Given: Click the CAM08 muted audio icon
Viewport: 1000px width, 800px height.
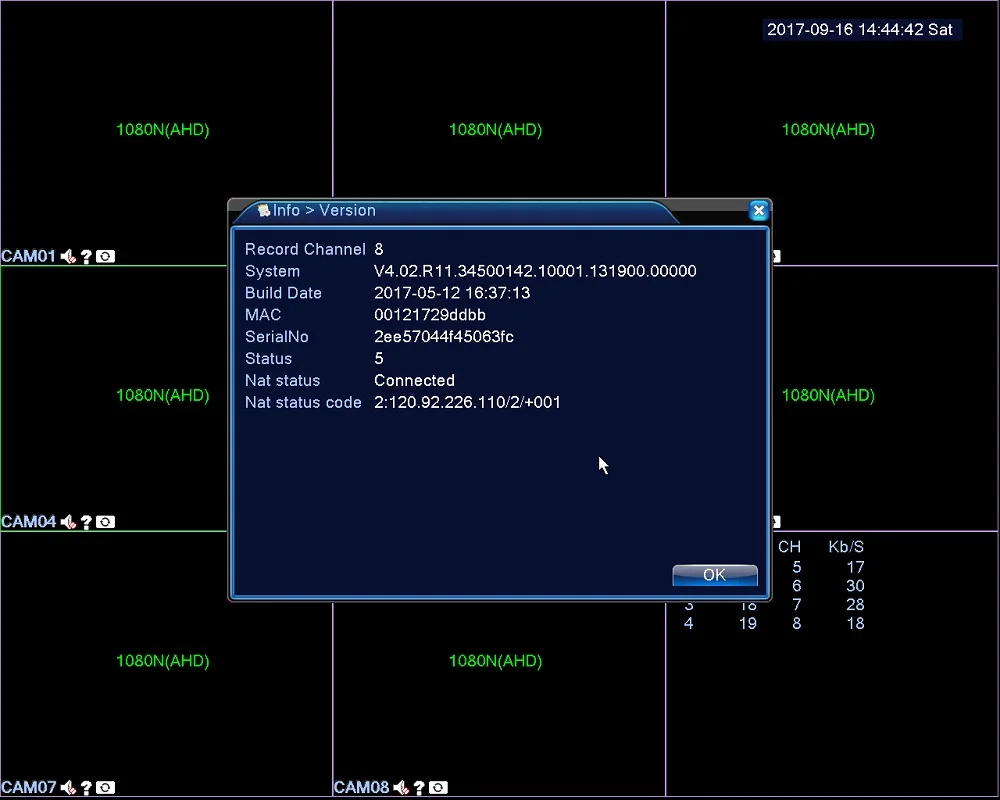Looking at the screenshot, I should pos(401,787).
